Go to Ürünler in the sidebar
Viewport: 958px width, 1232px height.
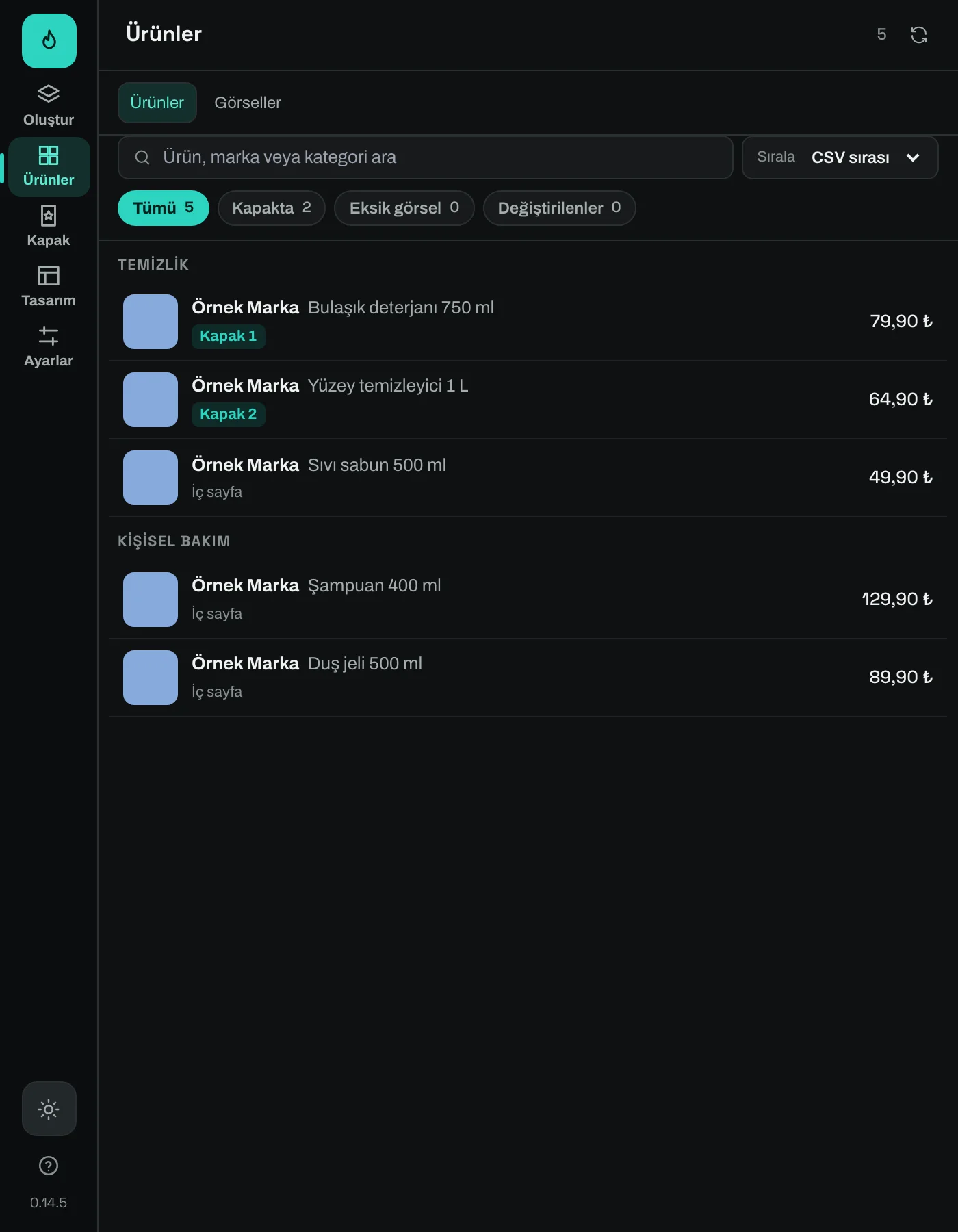(49, 167)
